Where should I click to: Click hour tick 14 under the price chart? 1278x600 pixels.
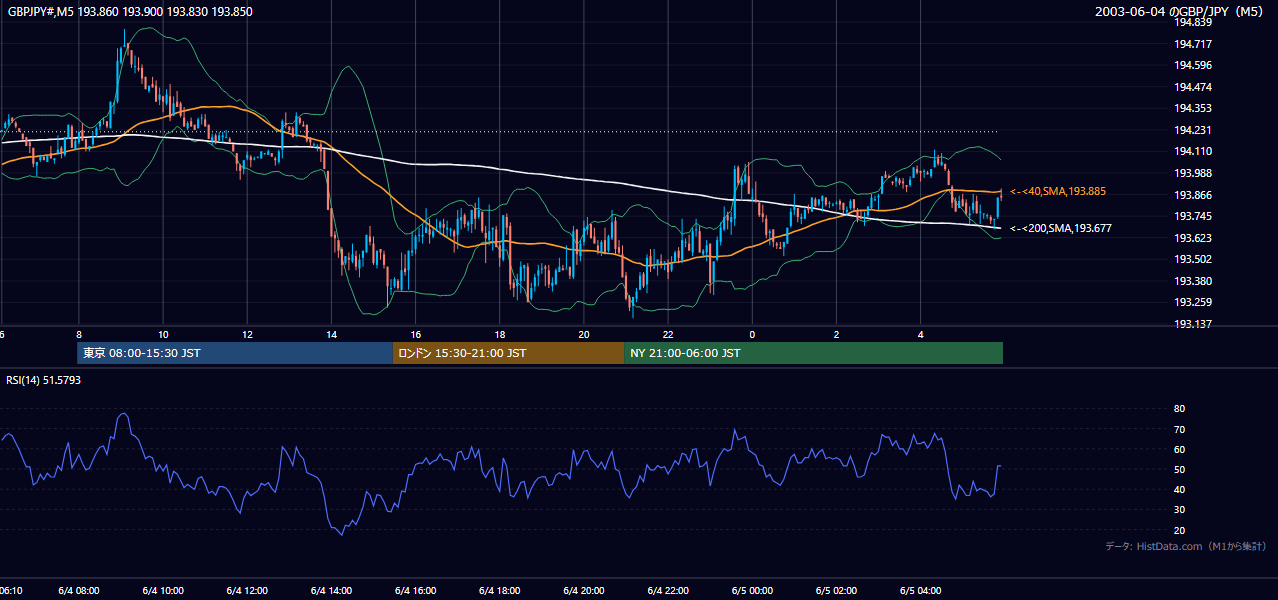(x=331, y=335)
